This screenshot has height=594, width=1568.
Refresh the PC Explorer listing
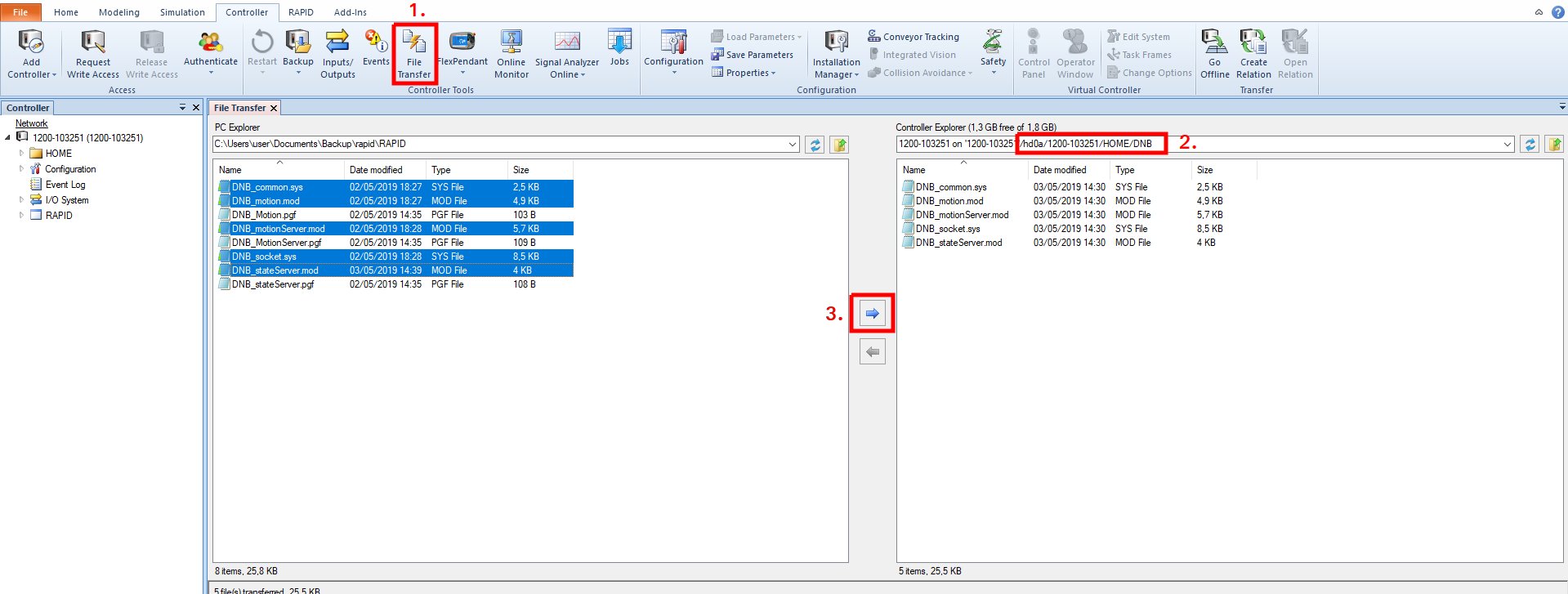tap(815, 145)
